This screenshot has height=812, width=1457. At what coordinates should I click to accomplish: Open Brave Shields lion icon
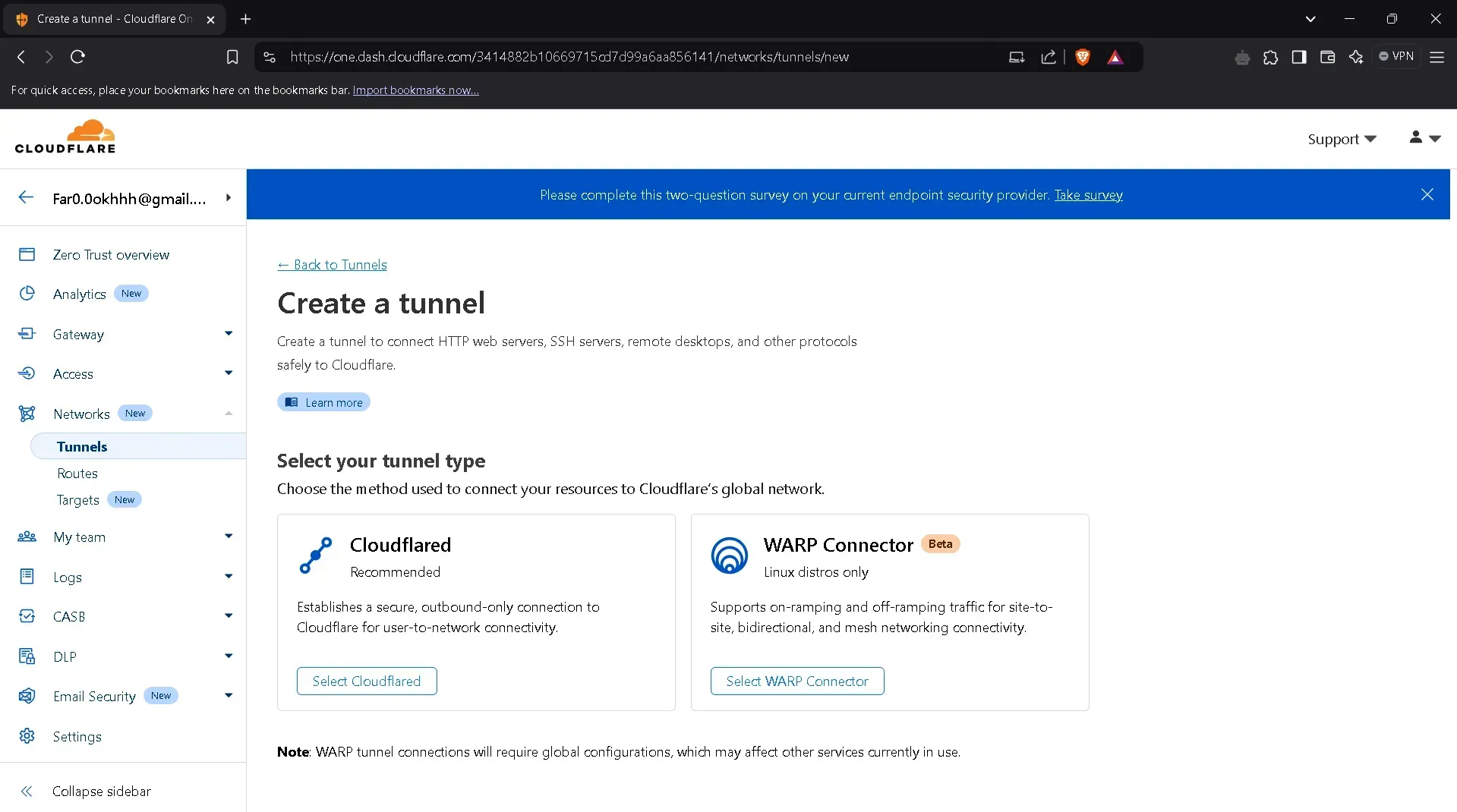pyautogui.click(x=1082, y=57)
